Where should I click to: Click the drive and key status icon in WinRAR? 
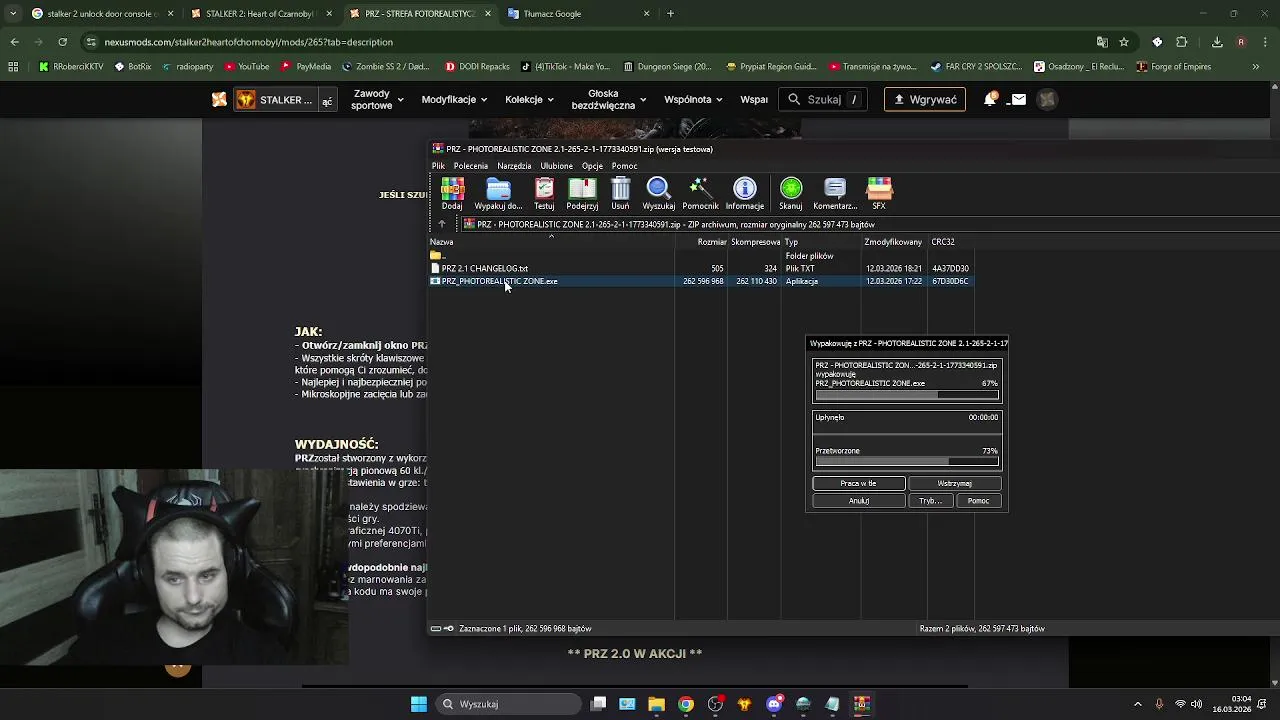coord(441,629)
